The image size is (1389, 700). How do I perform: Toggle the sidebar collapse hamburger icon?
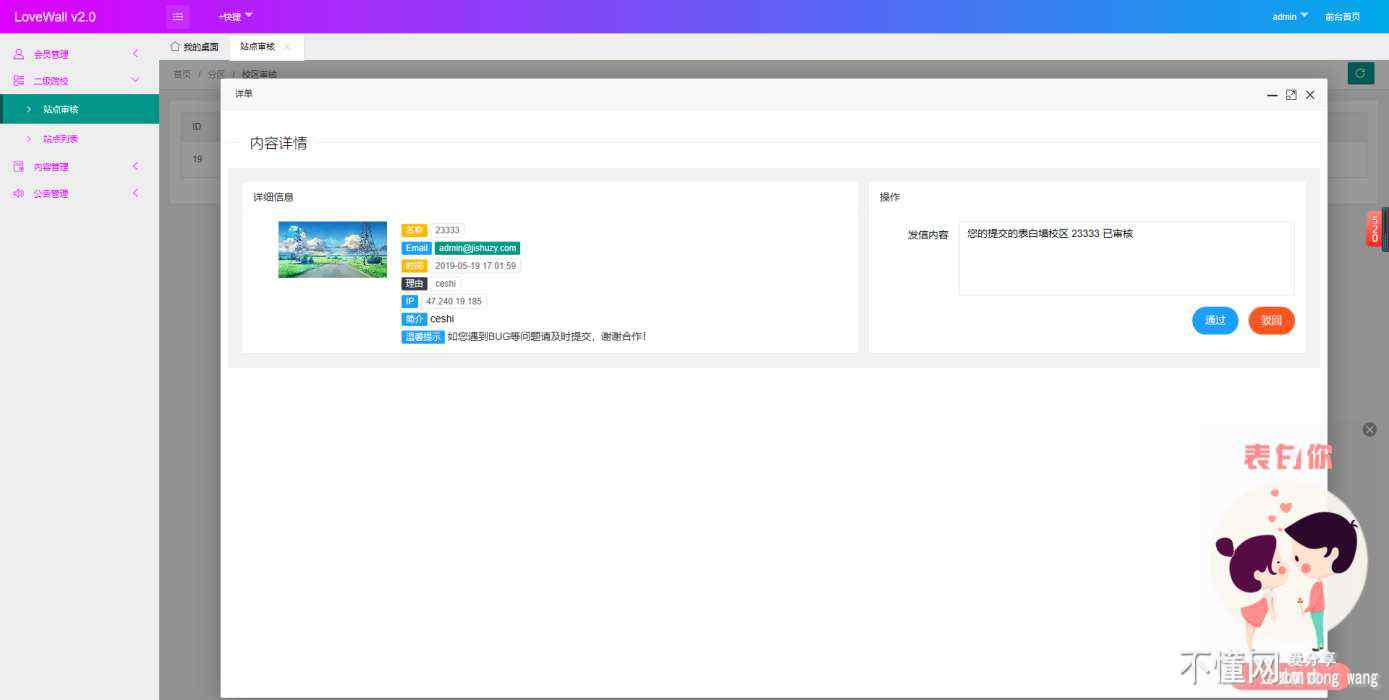178,16
